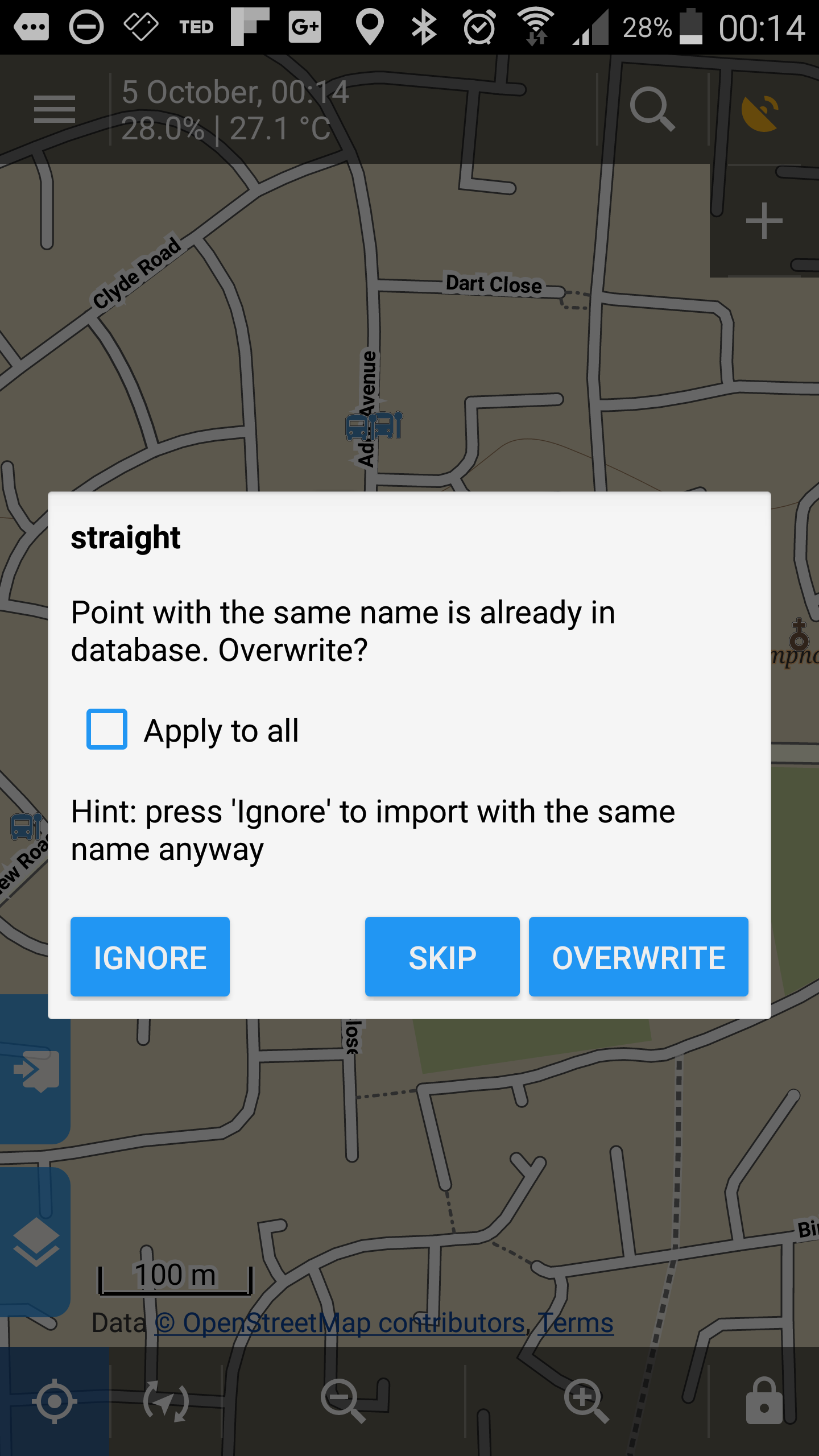Open the hamburger main menu
This screenshot has width=819, height=1456.
55,109
